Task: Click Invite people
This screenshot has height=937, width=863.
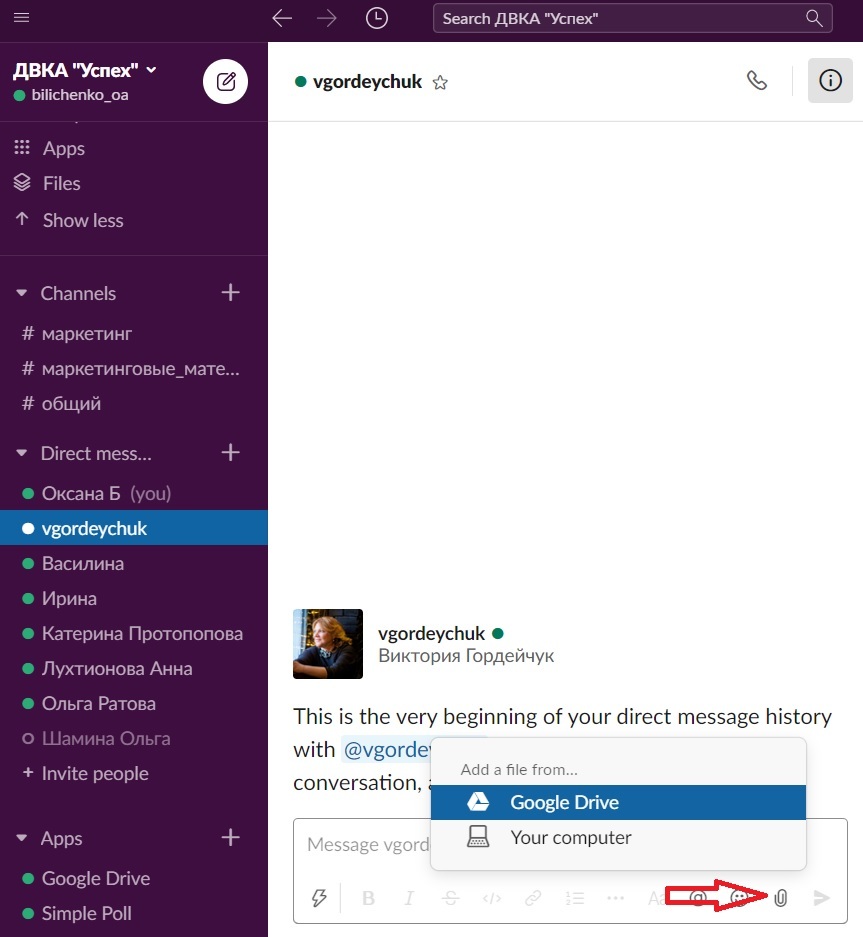Action: coord(94,773)
